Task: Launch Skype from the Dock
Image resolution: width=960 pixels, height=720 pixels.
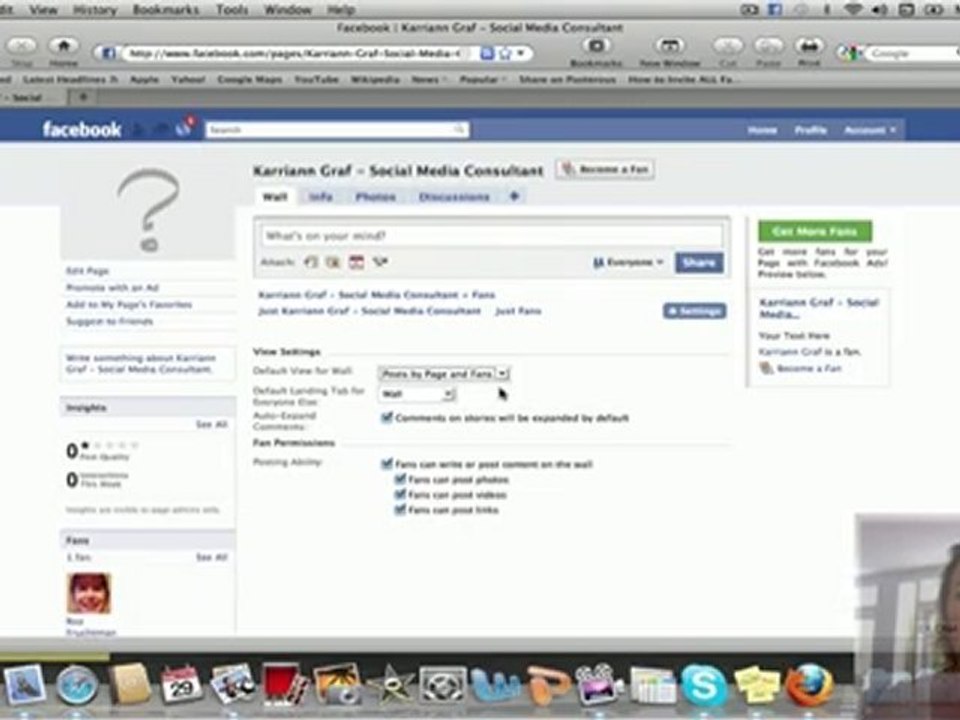Action: (703, 684)
